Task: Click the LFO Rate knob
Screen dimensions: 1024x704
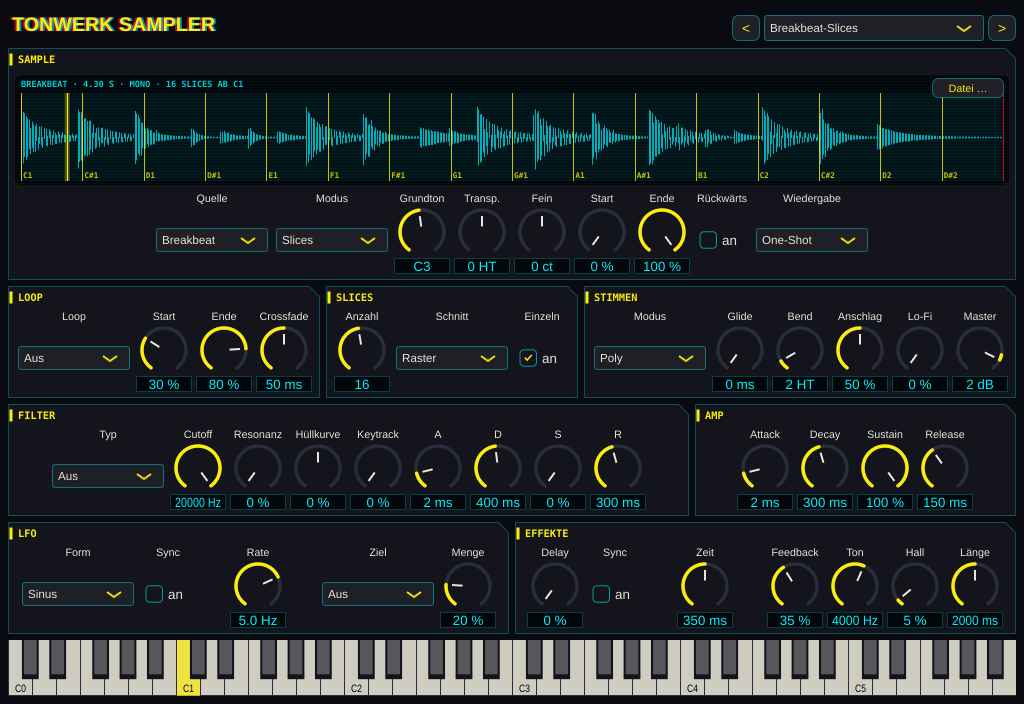Action: coord(258,586)
